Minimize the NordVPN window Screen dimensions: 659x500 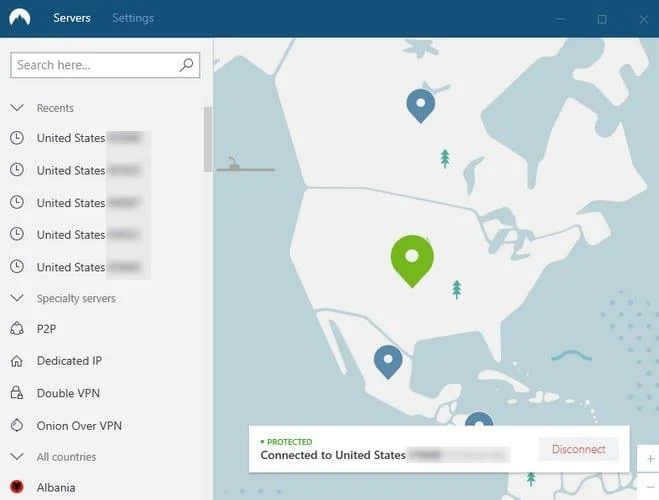[x=560, y=19]
